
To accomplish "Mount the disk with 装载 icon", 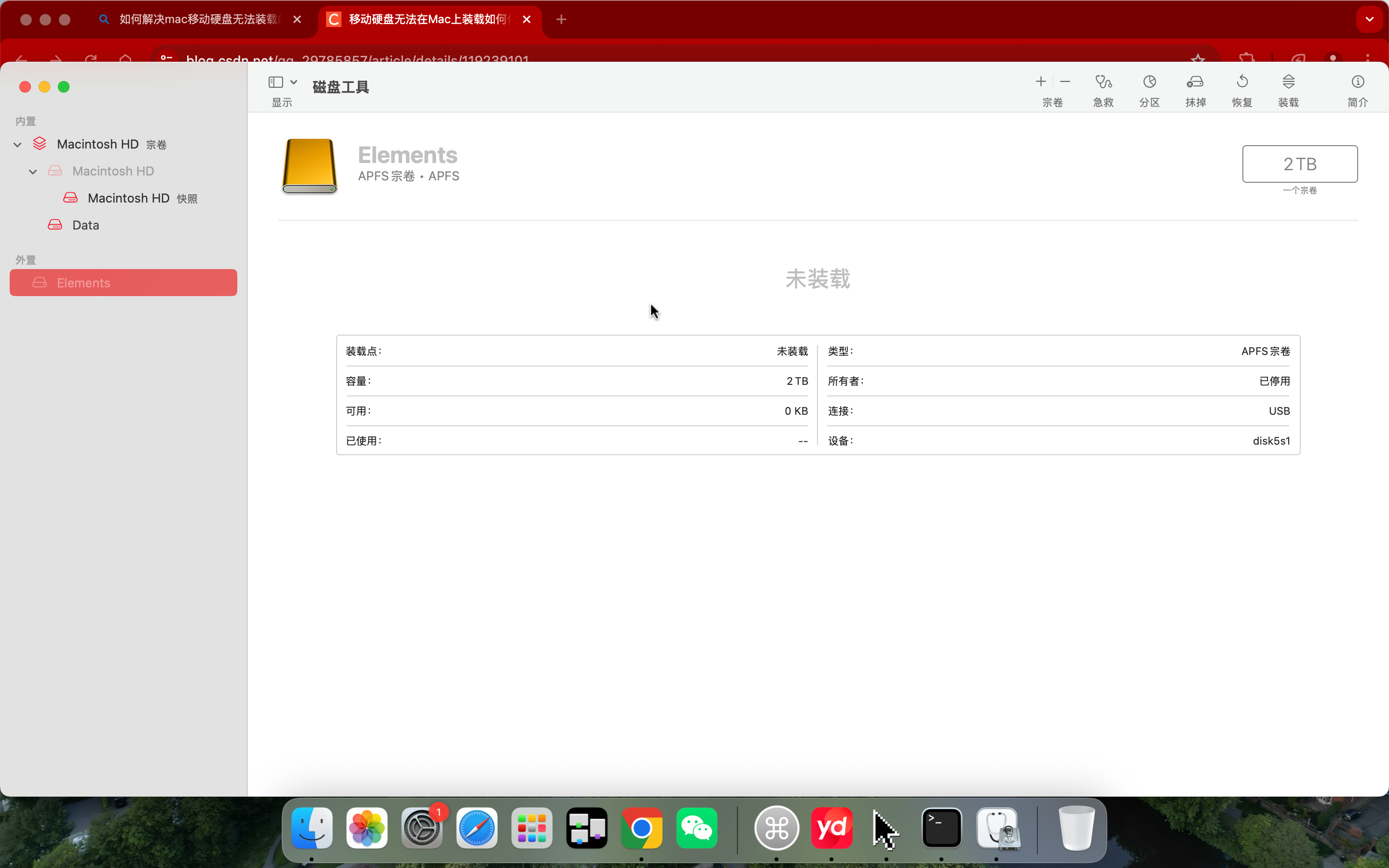I will (1288, 82).
